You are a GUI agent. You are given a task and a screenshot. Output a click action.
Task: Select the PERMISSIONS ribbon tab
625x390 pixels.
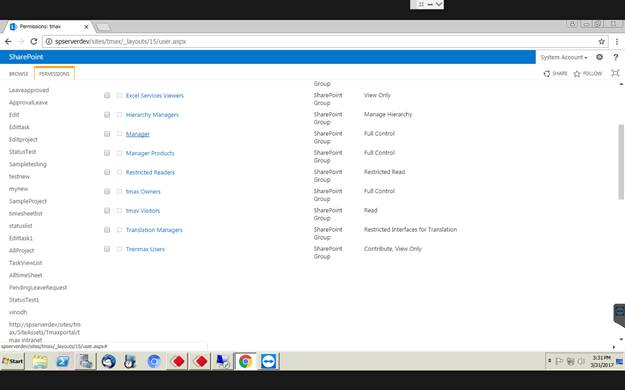[x=54, y=74]
